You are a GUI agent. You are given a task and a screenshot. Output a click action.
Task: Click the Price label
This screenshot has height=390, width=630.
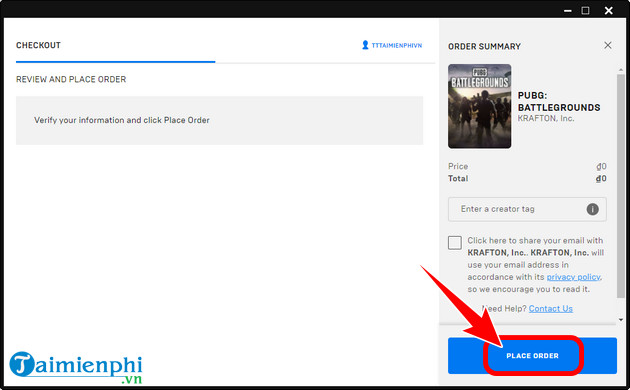pos(458,166)
